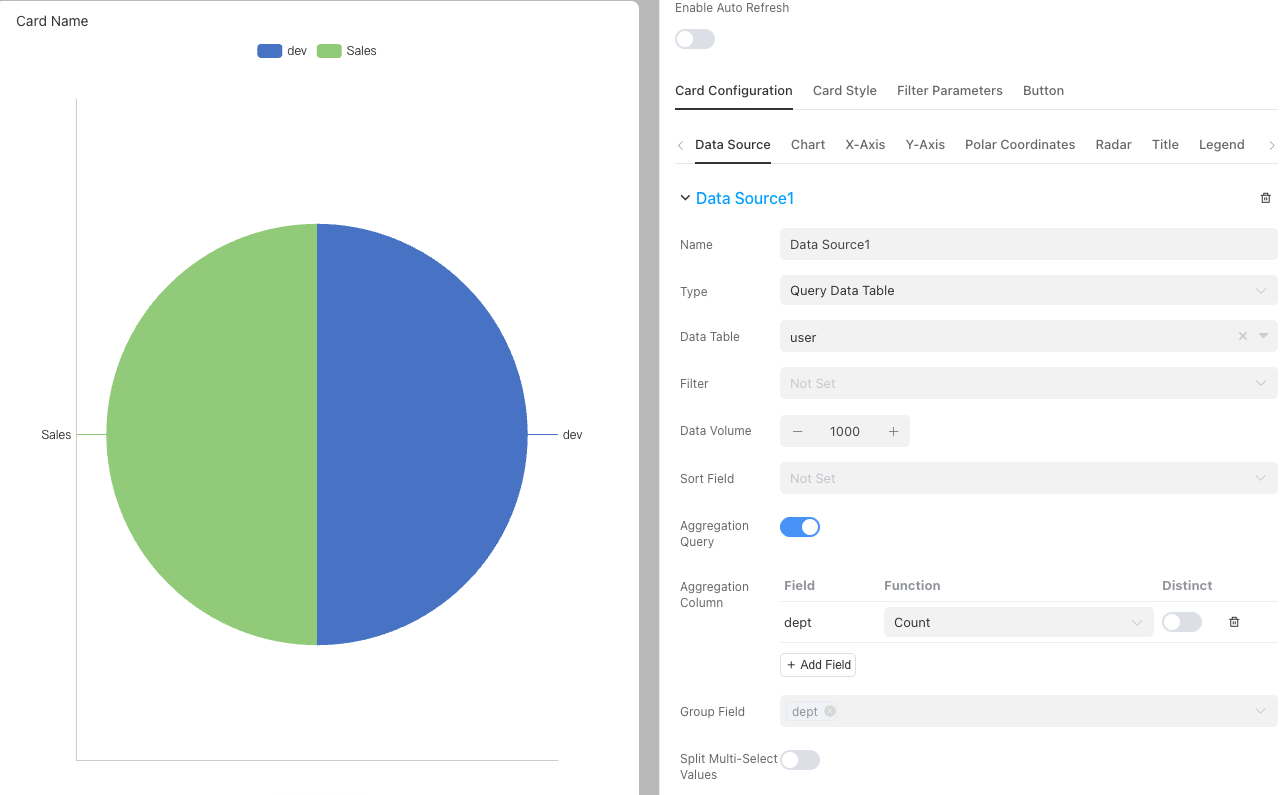Decrease data volume with the minus button

click(797, 431)
